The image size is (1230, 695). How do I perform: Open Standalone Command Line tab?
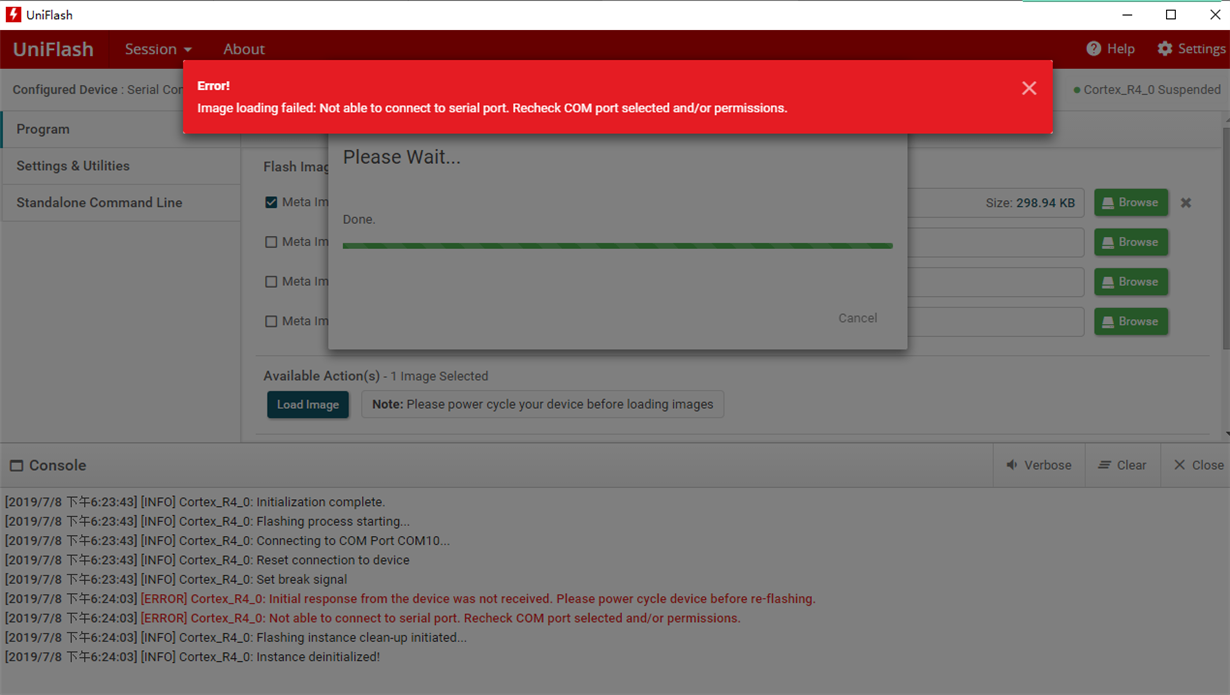click(x=121, y=202)
